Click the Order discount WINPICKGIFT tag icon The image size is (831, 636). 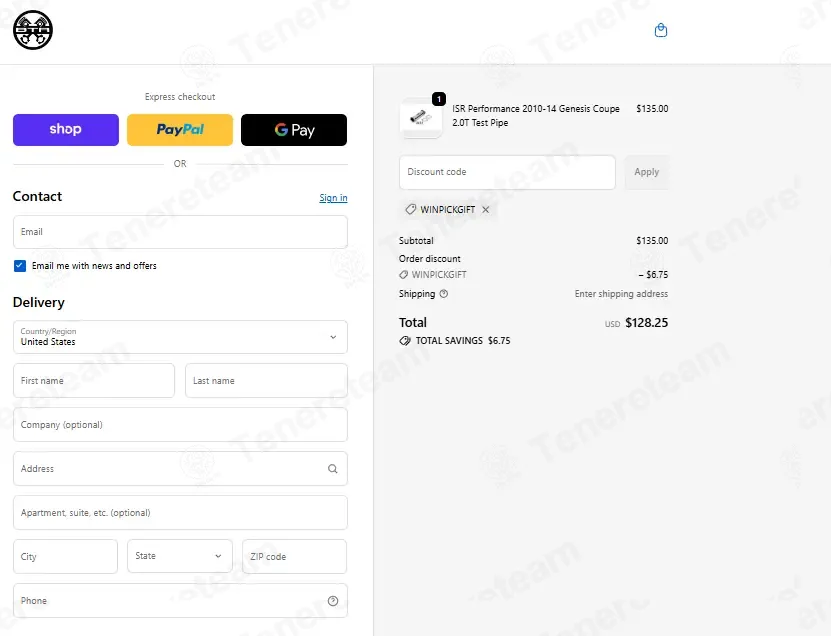(403, 275)
